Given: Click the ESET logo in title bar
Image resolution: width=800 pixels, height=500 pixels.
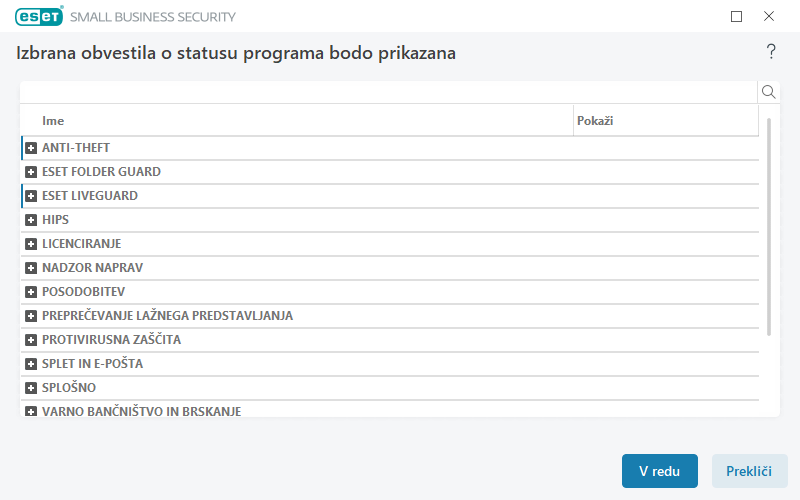Looking at the screenshot, I should coord(38,16).
